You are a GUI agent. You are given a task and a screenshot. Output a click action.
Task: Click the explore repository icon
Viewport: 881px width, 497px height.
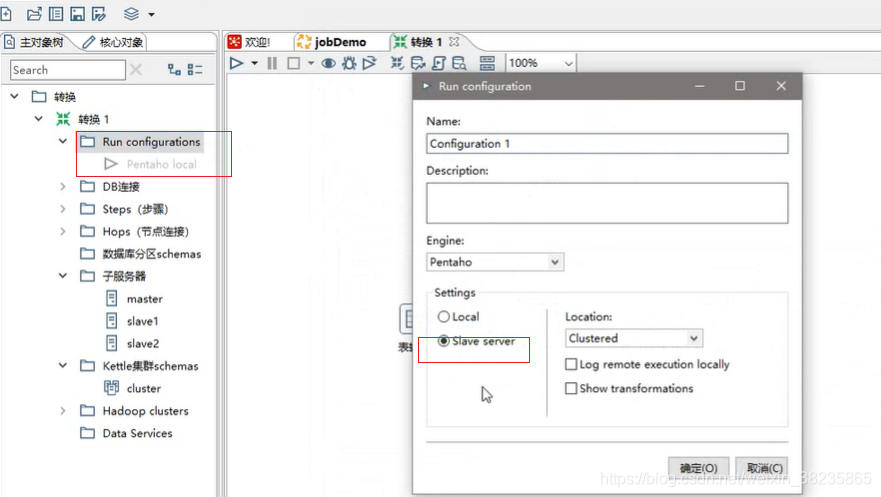click(56, 13)
